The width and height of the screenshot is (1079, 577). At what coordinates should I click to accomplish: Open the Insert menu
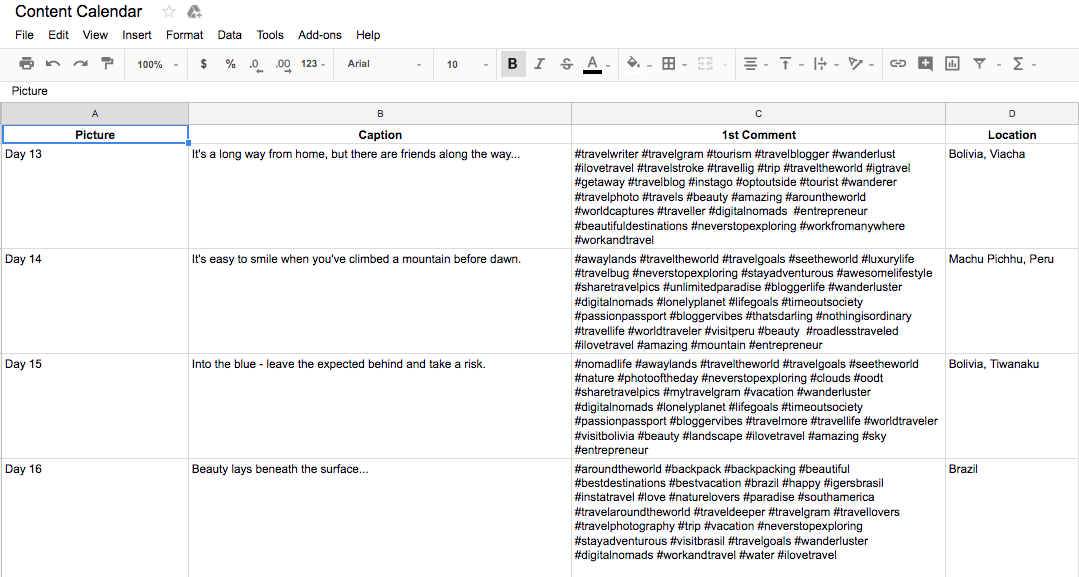(137, 35)
